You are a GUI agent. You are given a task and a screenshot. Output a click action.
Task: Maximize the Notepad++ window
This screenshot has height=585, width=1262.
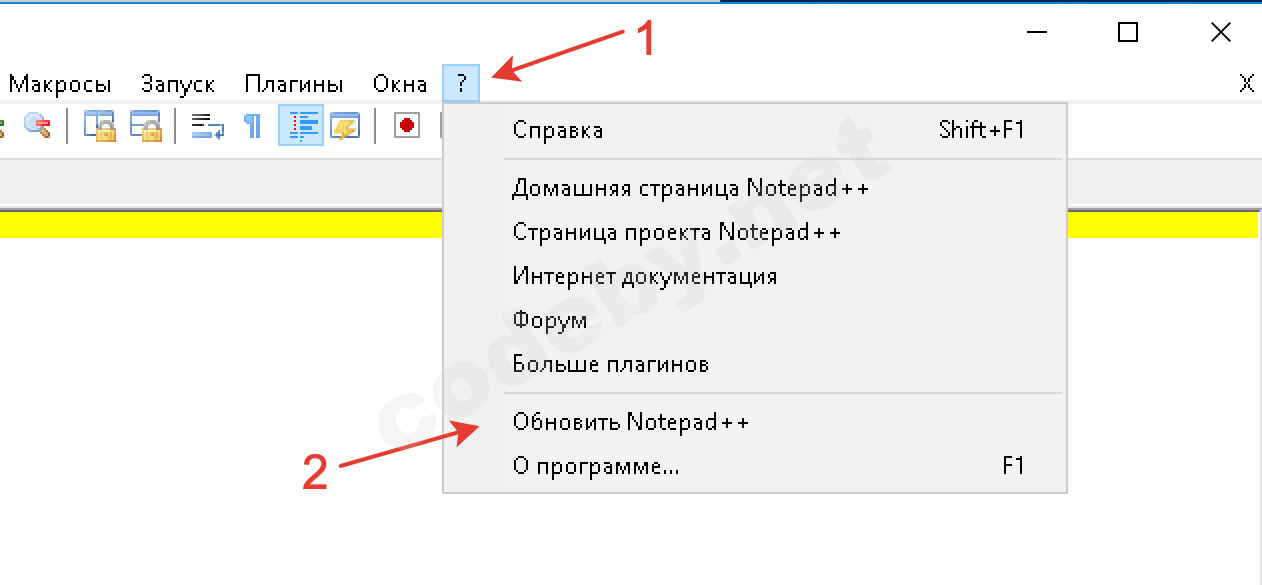[1128, 32]
